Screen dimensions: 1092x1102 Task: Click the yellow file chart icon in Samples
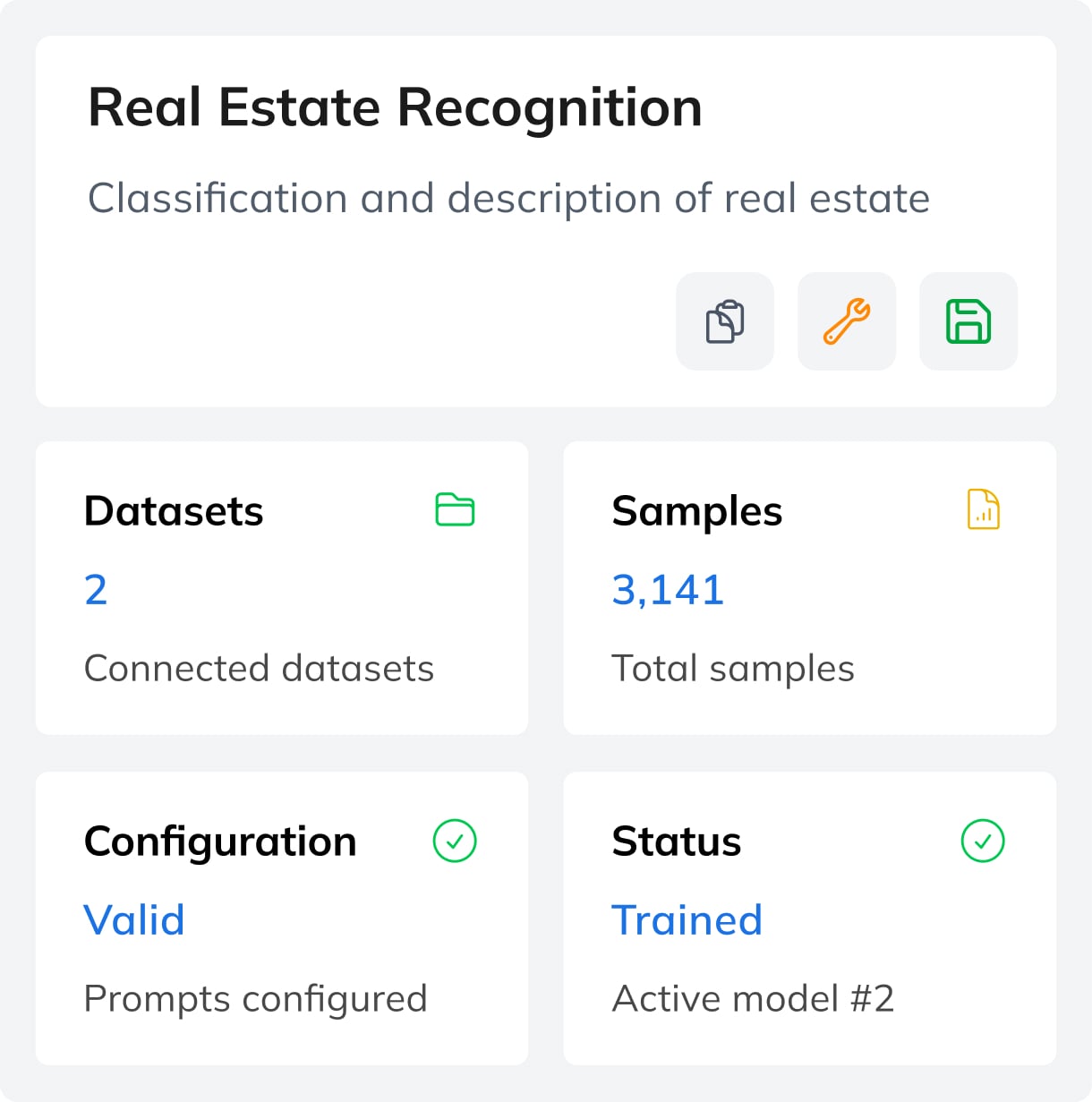tap(983, 509)
